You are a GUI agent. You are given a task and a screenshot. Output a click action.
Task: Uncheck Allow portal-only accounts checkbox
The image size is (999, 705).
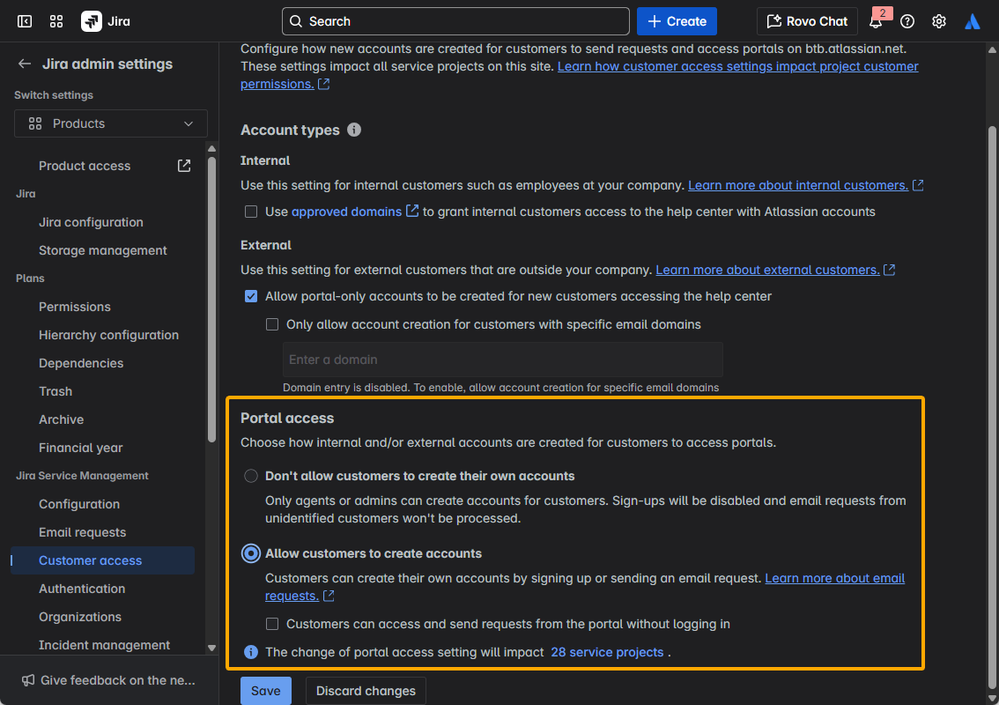251,297
